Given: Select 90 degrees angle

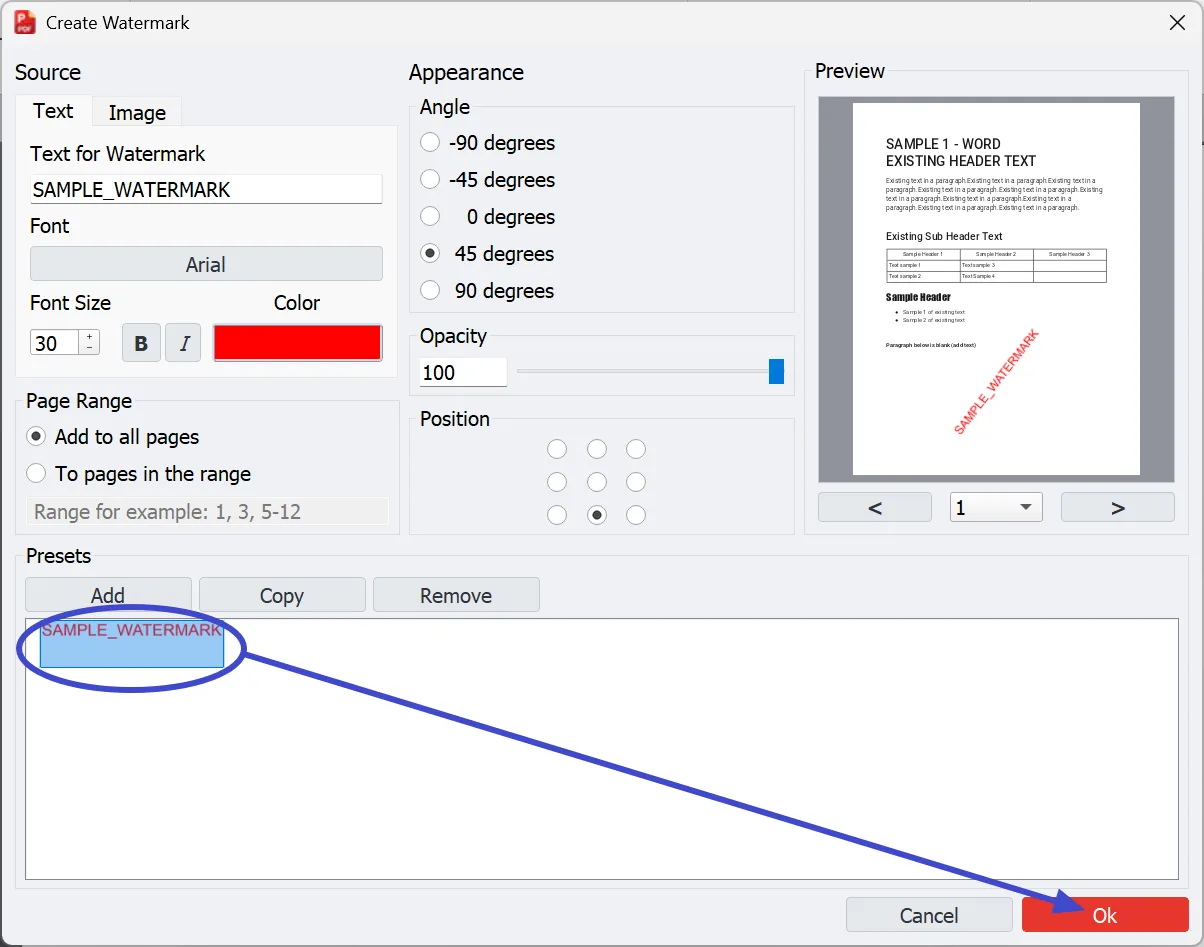Looking at the screenshot, I should coord(430,290).
